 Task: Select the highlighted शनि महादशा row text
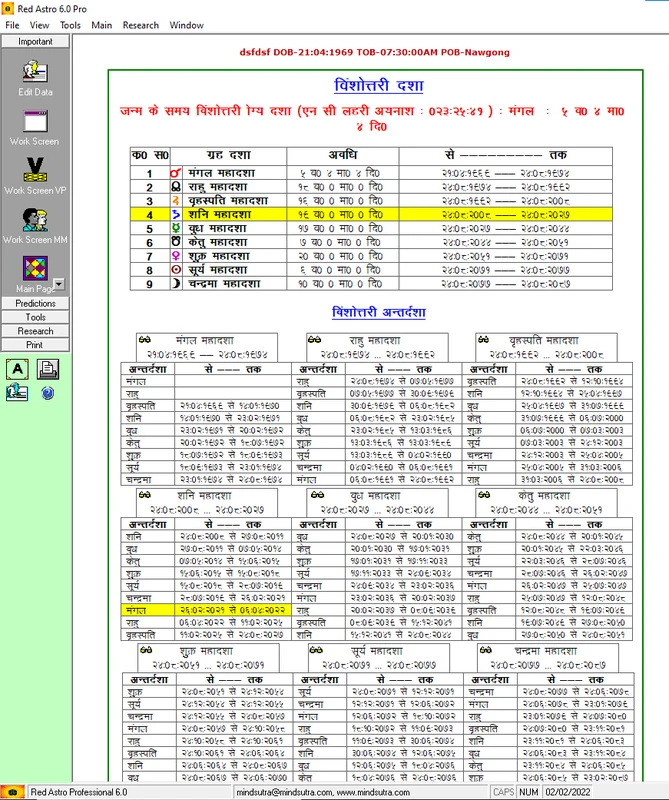pyautogui.click(x=219, y=214)
